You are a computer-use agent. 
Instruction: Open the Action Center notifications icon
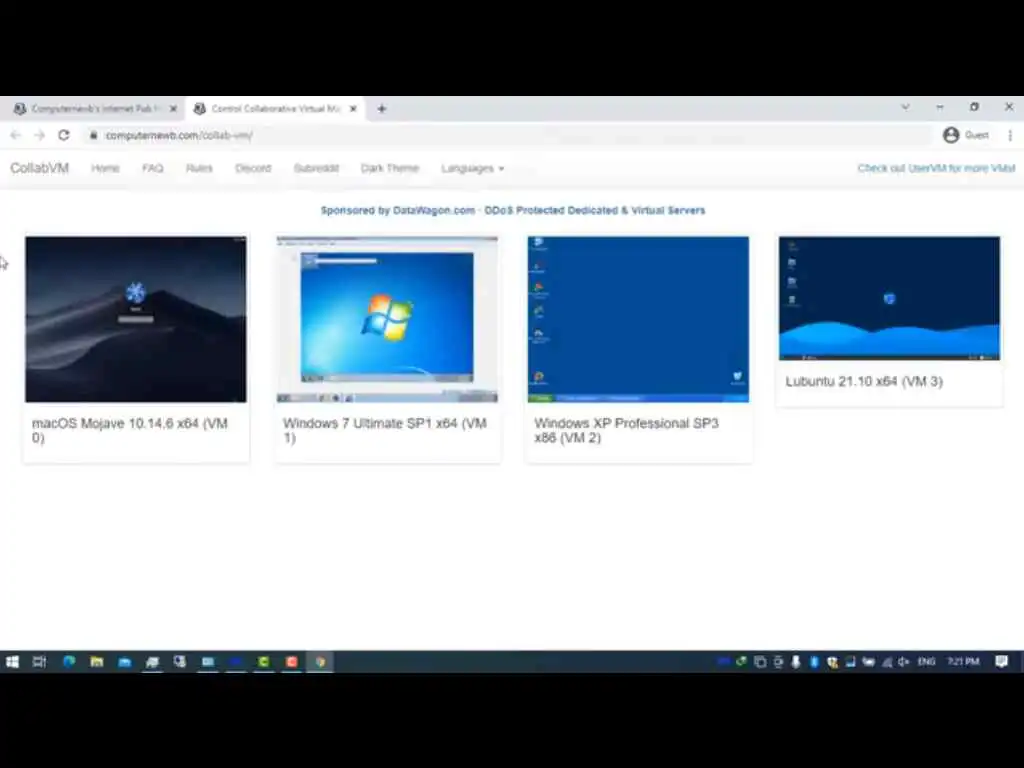pyautogui.click(x=1001, y=662)
